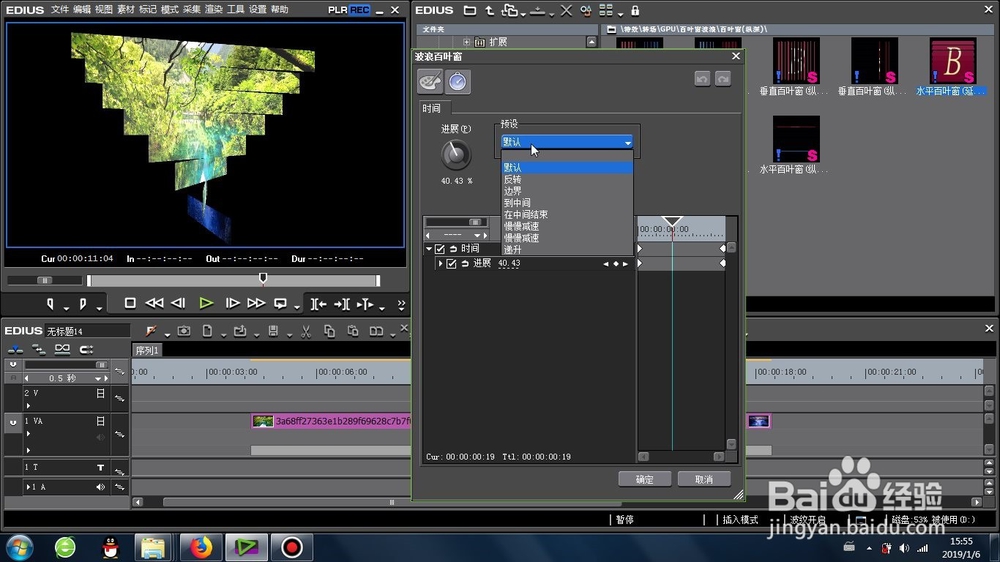The image size is (1000, 562).
Task: Play the preview in the player
Action: tap(205, 304)
